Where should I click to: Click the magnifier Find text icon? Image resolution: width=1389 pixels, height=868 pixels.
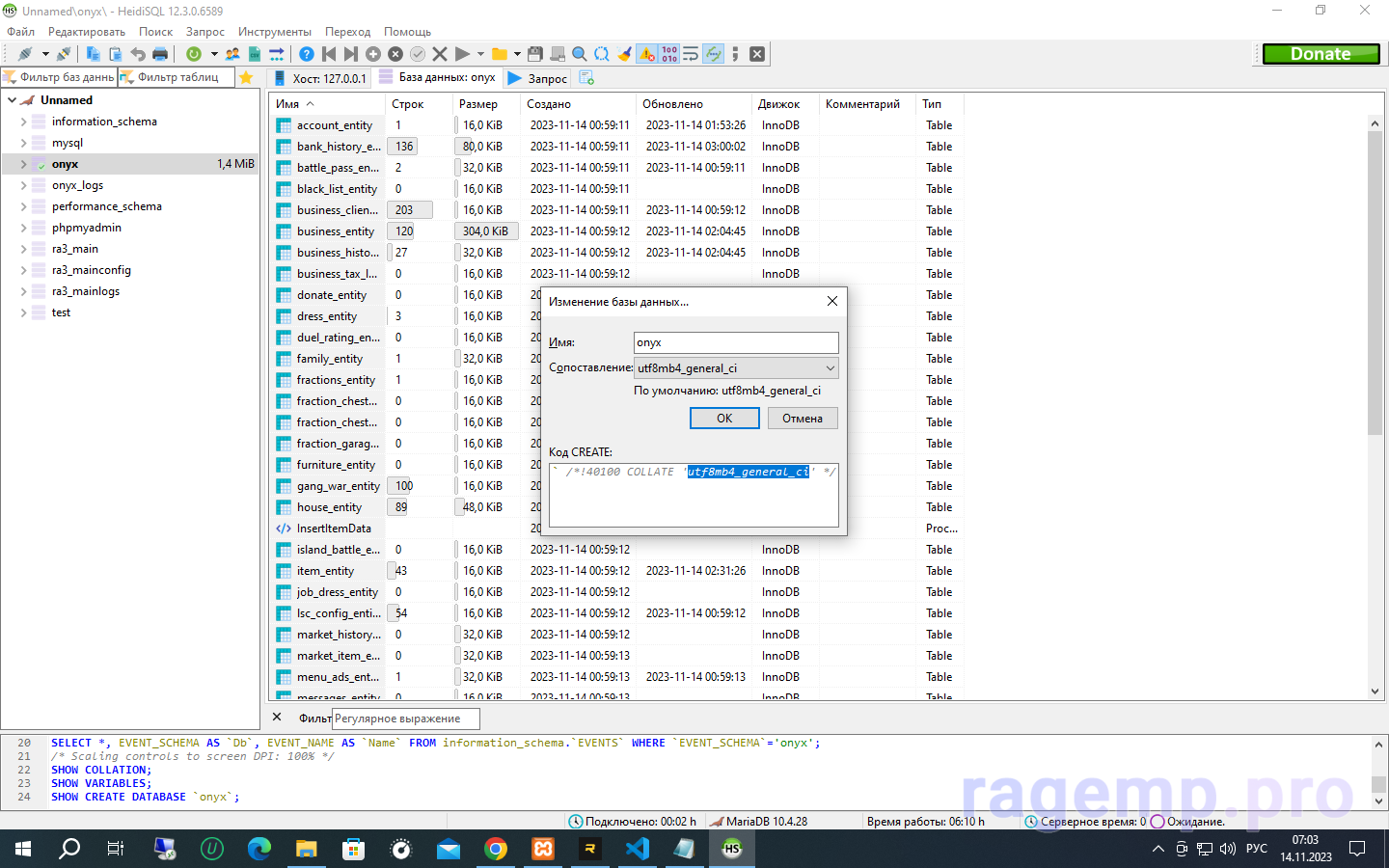pyautogui.click(x=580, y=54)
